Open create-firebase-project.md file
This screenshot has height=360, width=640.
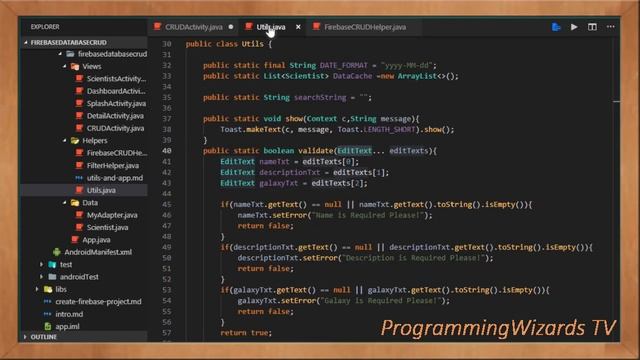[x=98, y=301]
